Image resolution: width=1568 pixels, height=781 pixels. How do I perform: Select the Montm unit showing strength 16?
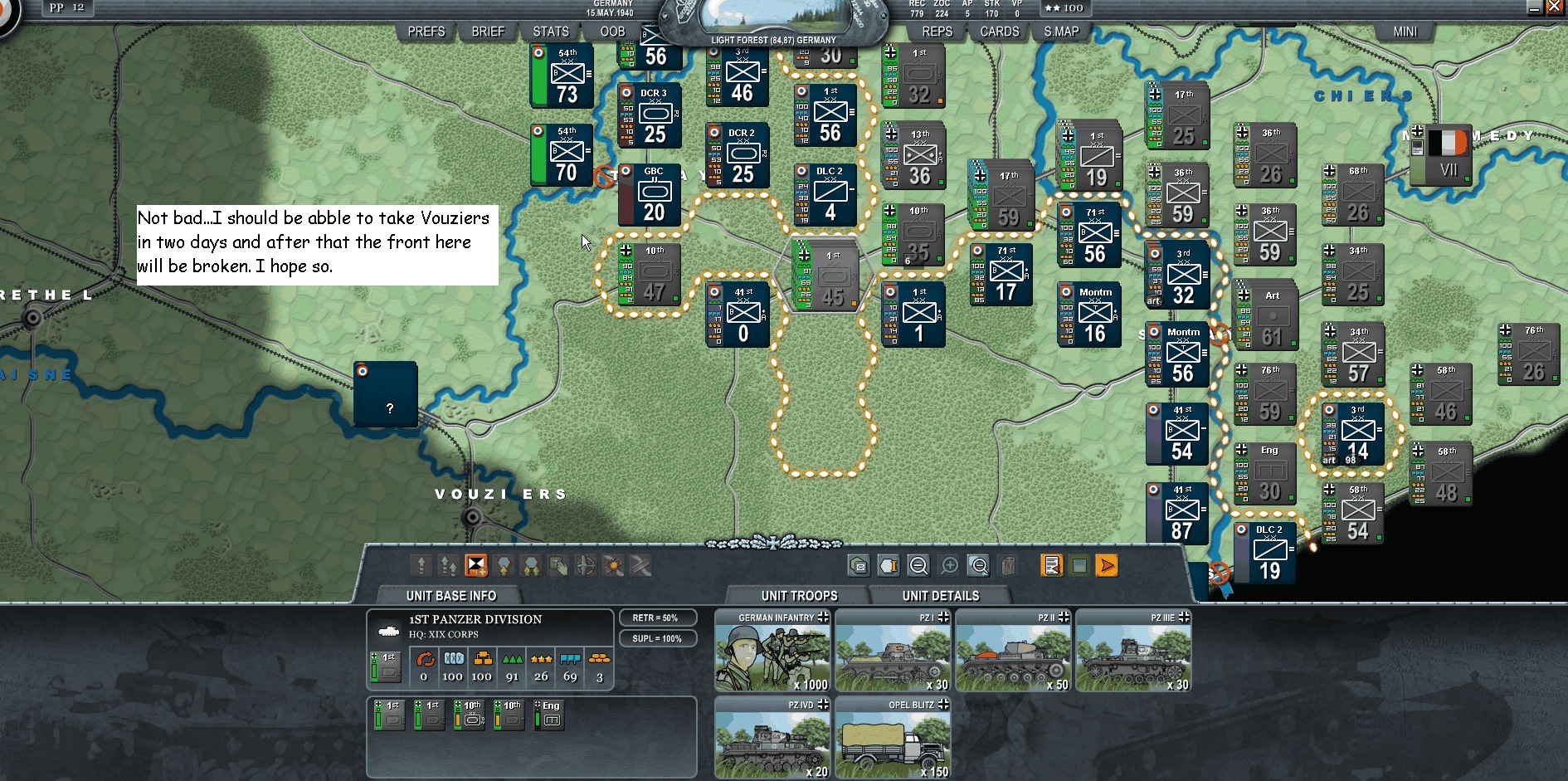click(1089, 315)
